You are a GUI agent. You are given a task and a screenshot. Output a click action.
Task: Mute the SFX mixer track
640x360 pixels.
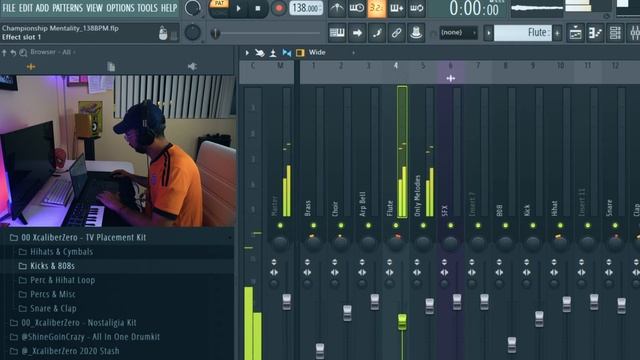pos(451,225)
